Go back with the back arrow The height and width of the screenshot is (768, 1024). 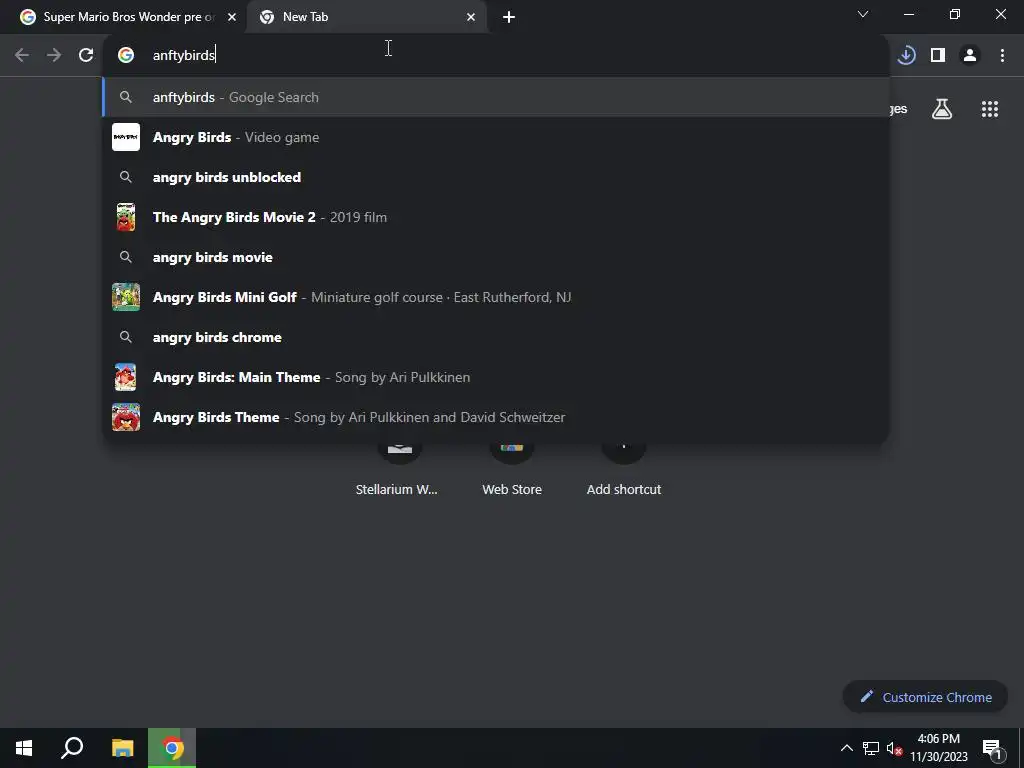click(22, 55)
